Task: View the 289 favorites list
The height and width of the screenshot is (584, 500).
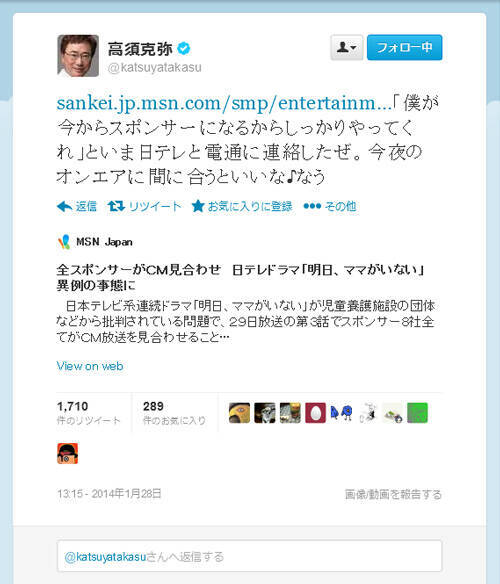Action: pyautogui.click(x=174, y=413)
